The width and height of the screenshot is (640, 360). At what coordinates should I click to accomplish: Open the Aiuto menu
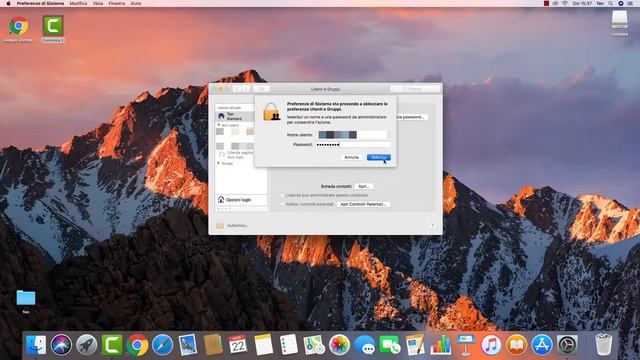click(x=136, y=3)
